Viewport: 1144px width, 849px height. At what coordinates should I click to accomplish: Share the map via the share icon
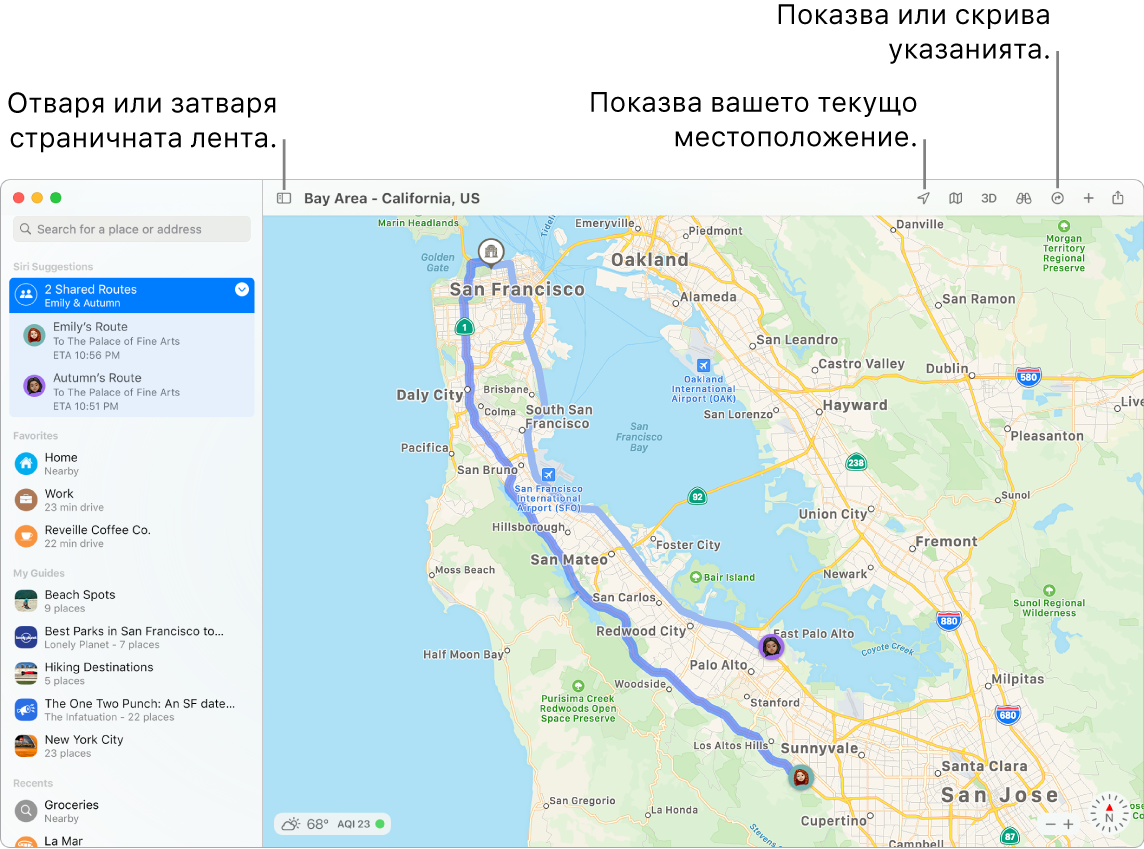(1121, 198)
